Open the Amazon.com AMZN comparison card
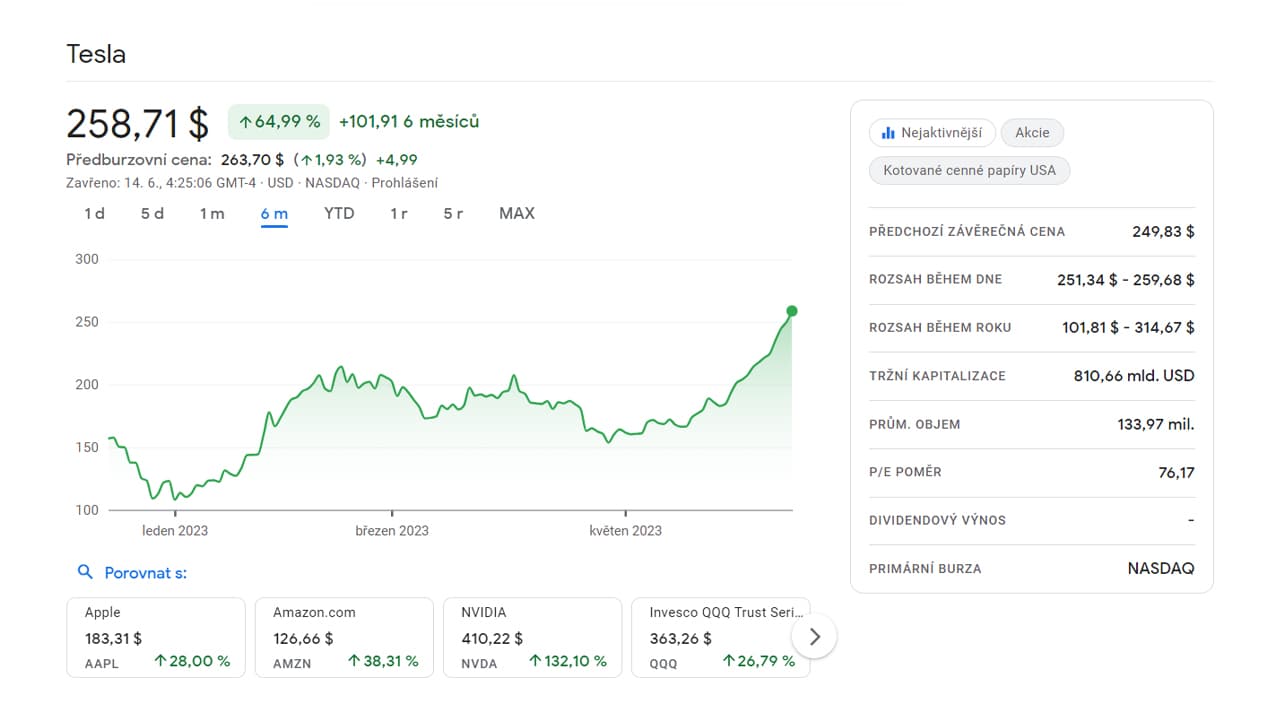The image size is (1280, 720). tap(344, 637)
